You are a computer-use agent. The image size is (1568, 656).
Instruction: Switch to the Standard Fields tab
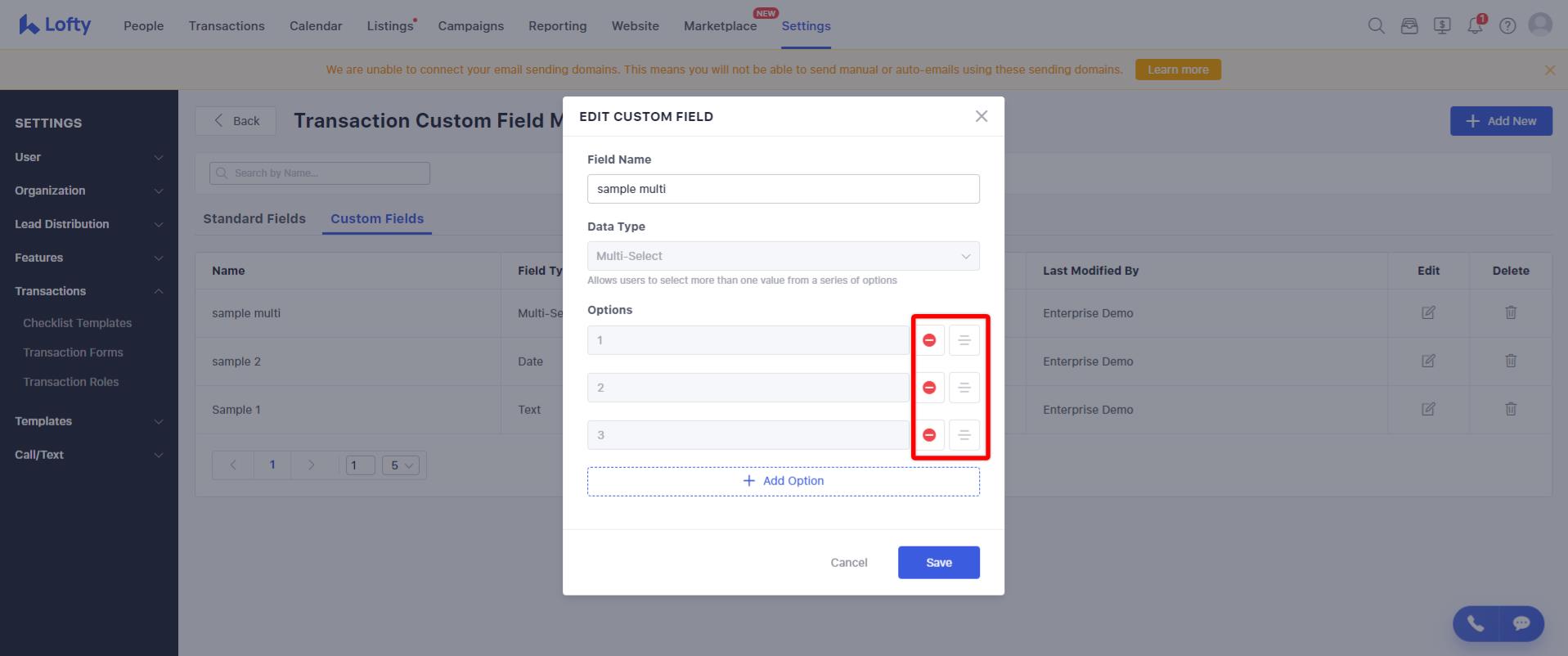pyautogui.click(x=254, y=218)
